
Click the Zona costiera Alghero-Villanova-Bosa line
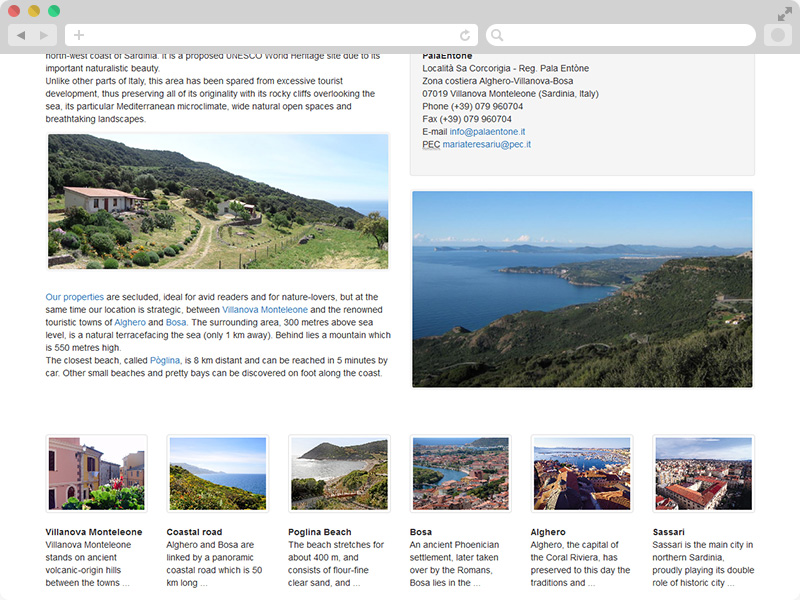coord(497,81)
